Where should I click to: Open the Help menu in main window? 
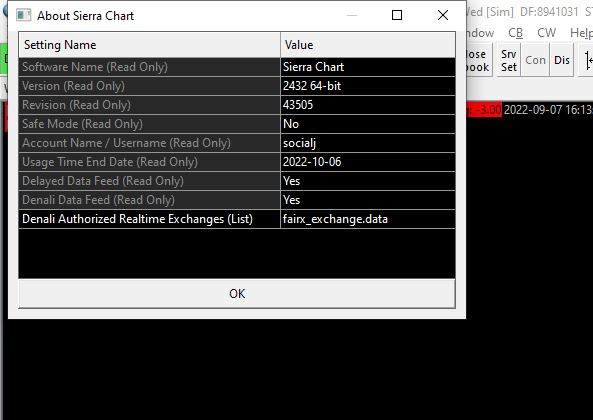[581, 33]
